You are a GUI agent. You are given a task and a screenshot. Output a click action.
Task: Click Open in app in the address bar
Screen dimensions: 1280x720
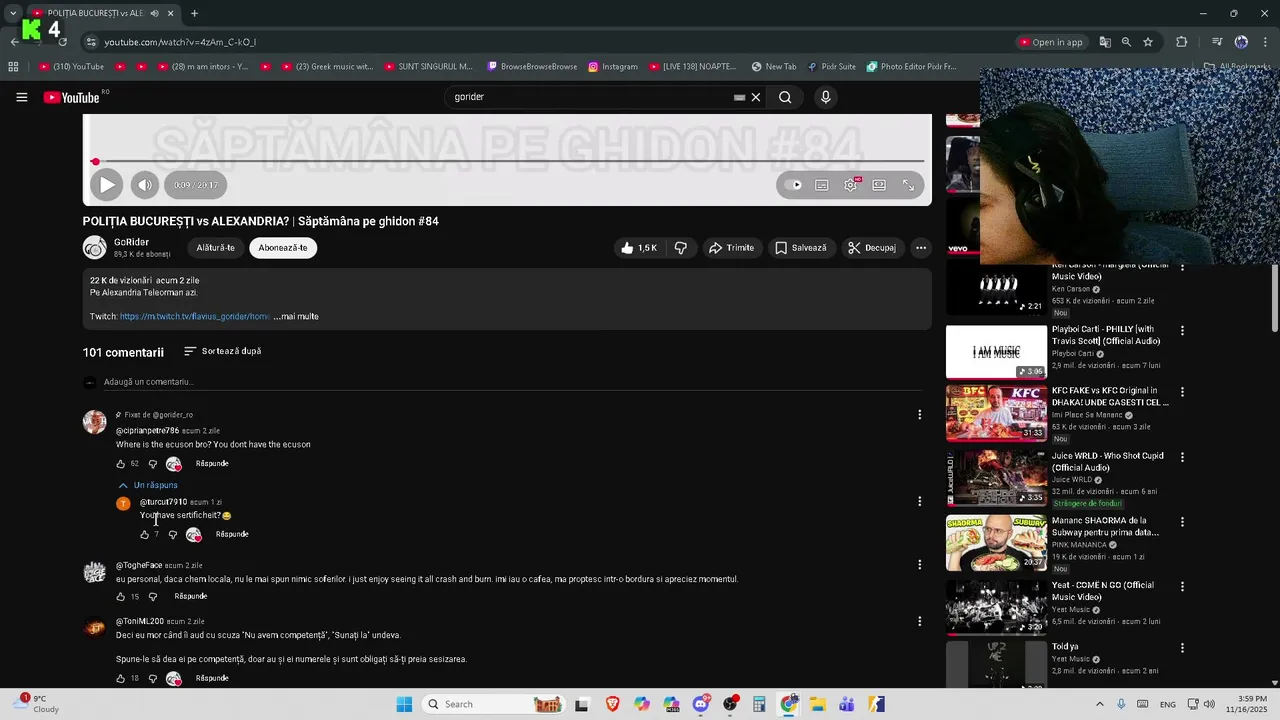click(1051, 42)
